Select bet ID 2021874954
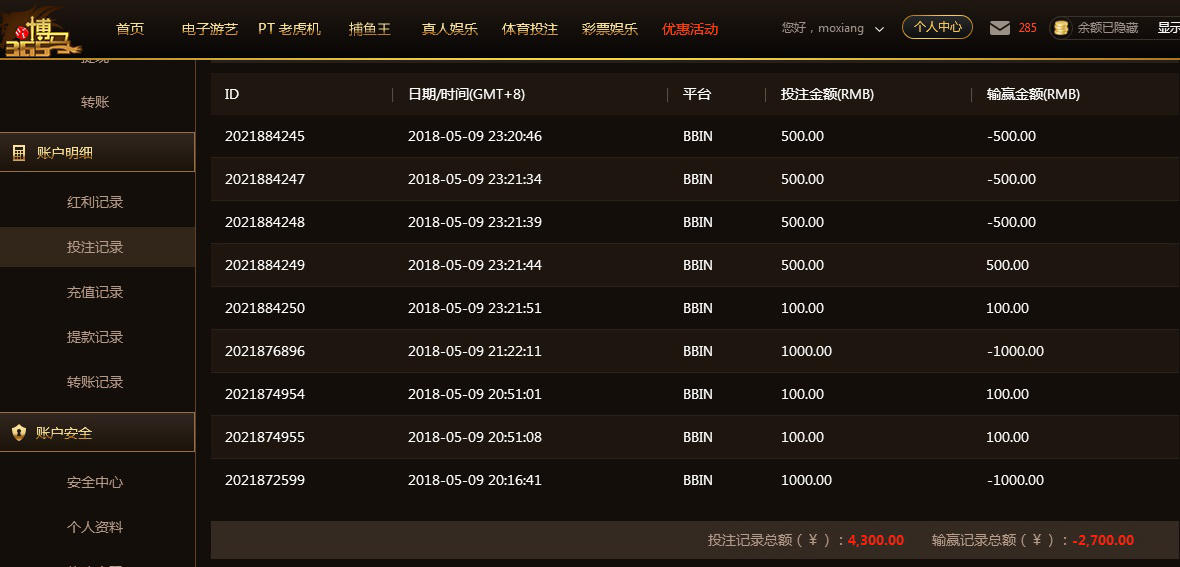This screenshot has width=1180, height=567. (265, 394)
